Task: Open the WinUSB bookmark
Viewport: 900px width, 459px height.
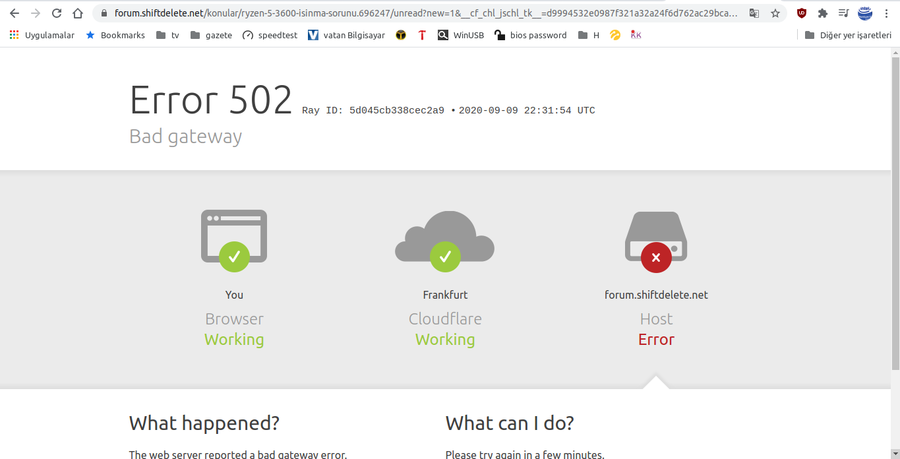Action: click(x=461, y=35)
